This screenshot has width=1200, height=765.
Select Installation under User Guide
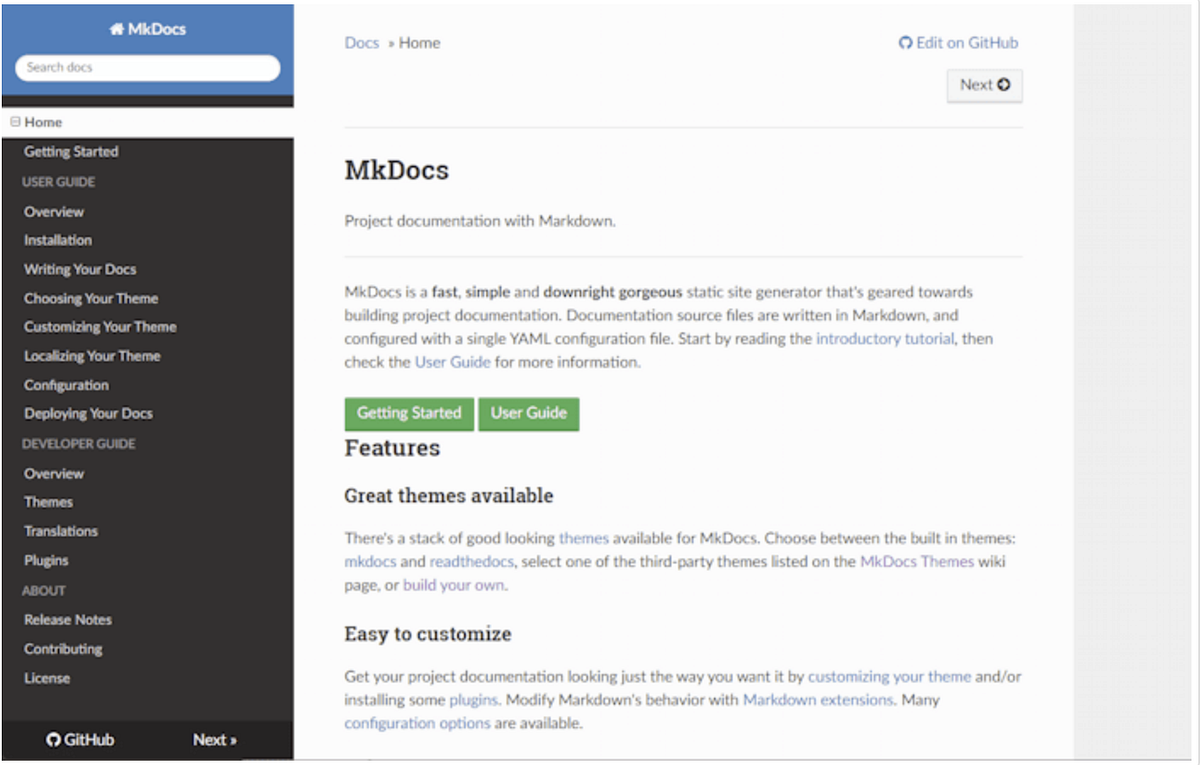58,240
